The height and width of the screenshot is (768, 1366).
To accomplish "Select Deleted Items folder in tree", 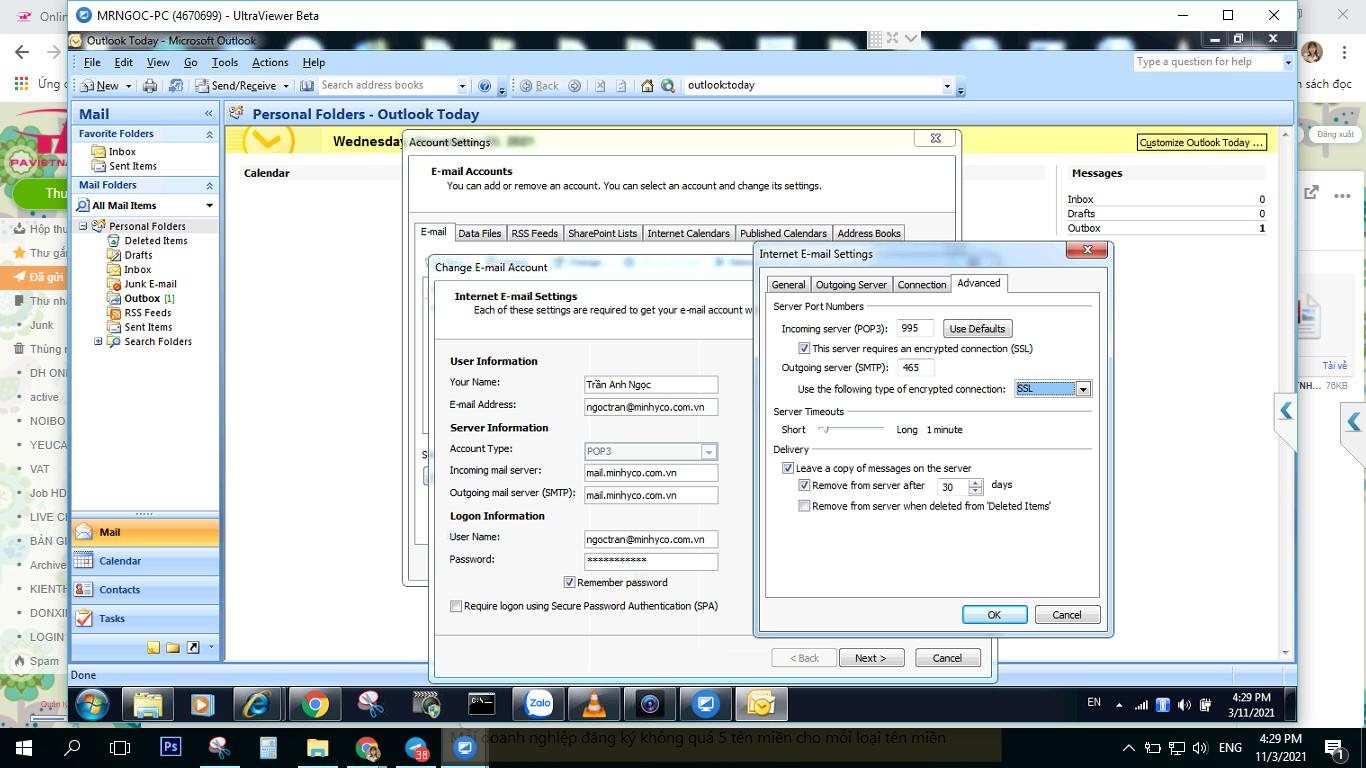I will [155, 241].
